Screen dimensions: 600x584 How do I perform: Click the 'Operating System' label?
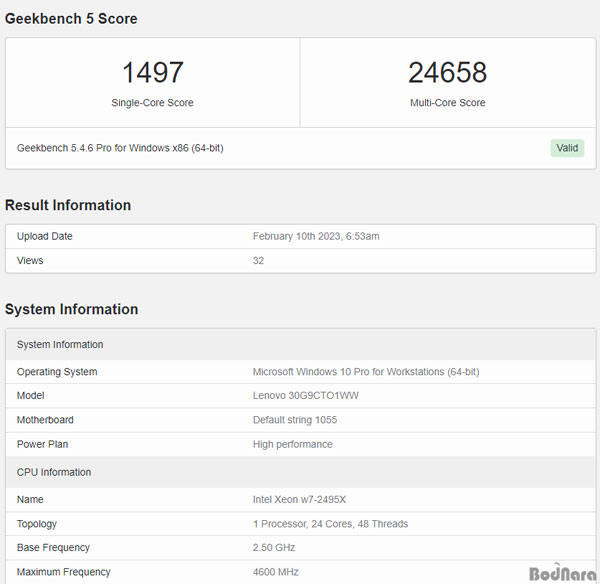pos(57,372)
